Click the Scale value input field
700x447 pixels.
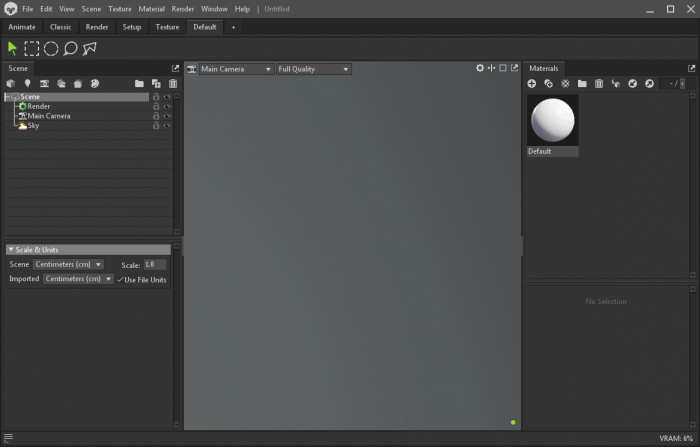point(154,265)
